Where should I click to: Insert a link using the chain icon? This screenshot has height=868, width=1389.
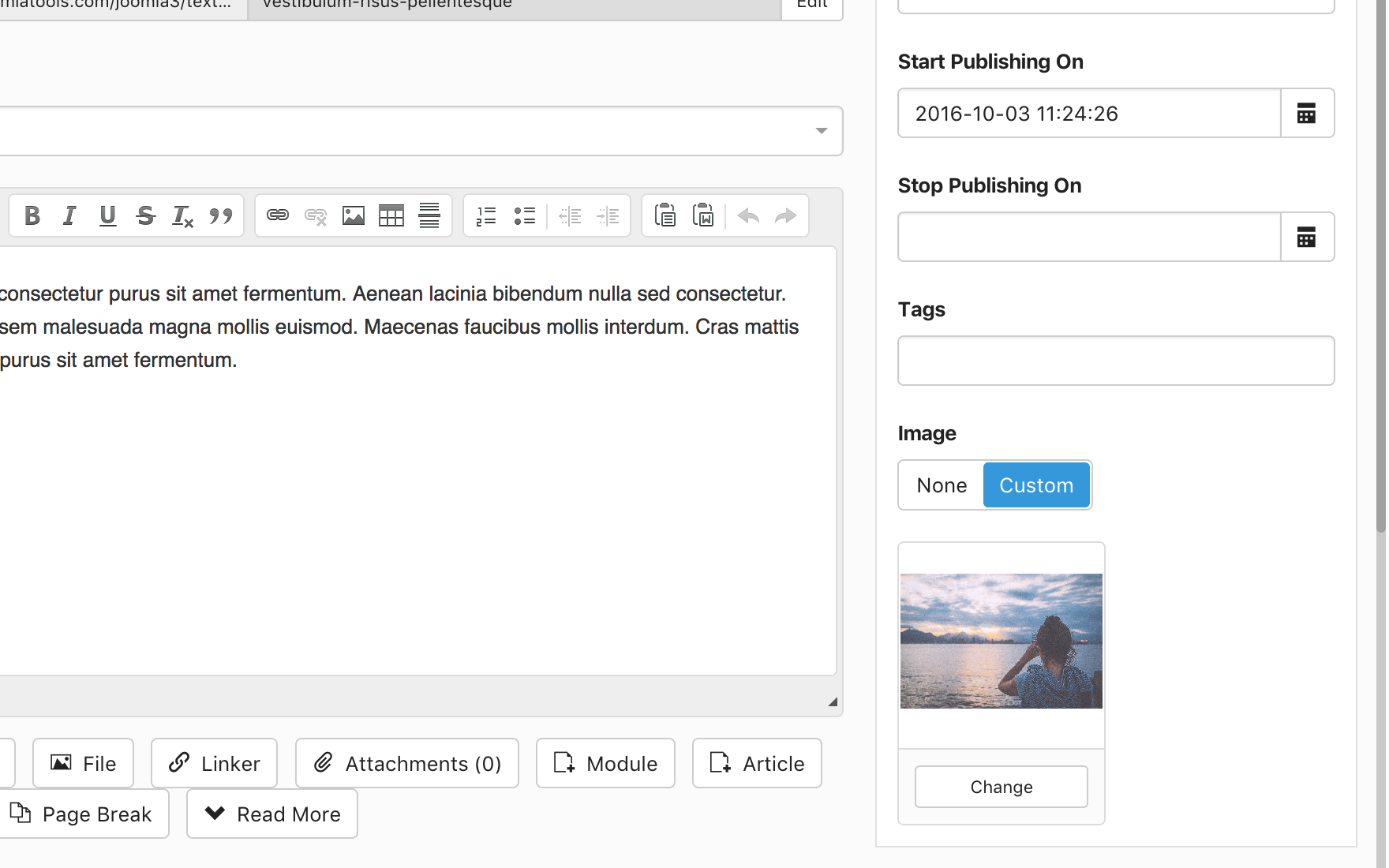[278, 215]
